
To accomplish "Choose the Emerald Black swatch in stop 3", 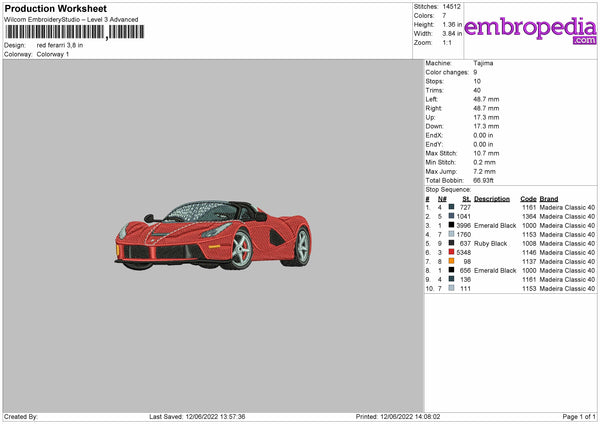I will [451, 225].
